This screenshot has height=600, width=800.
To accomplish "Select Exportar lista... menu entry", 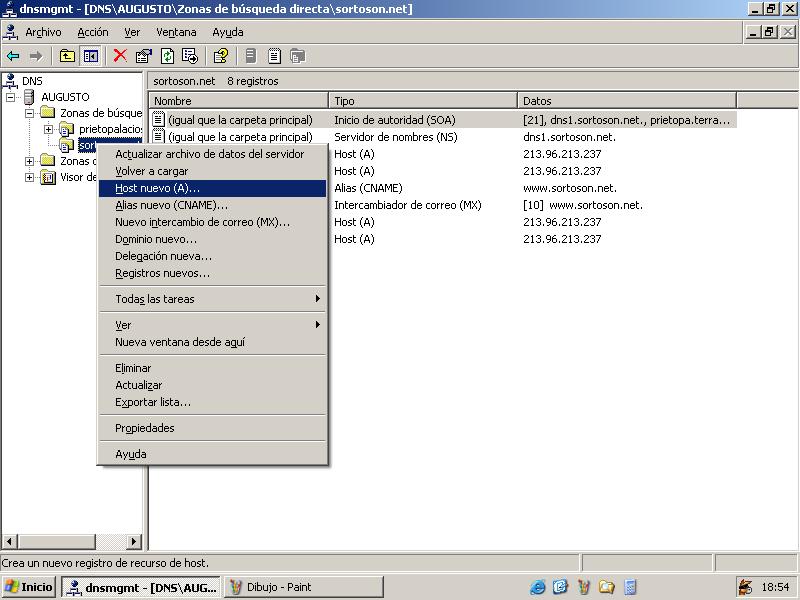I will tap(212, 402).
